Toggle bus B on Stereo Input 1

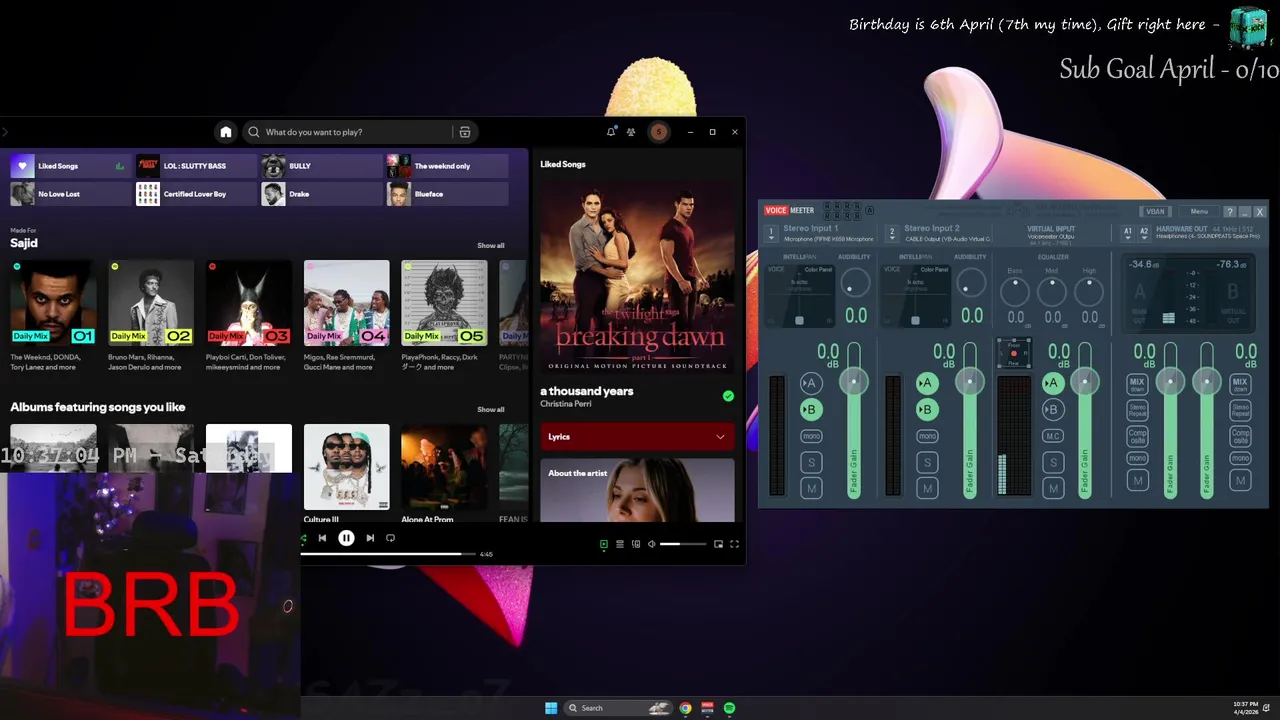point(811,409)
